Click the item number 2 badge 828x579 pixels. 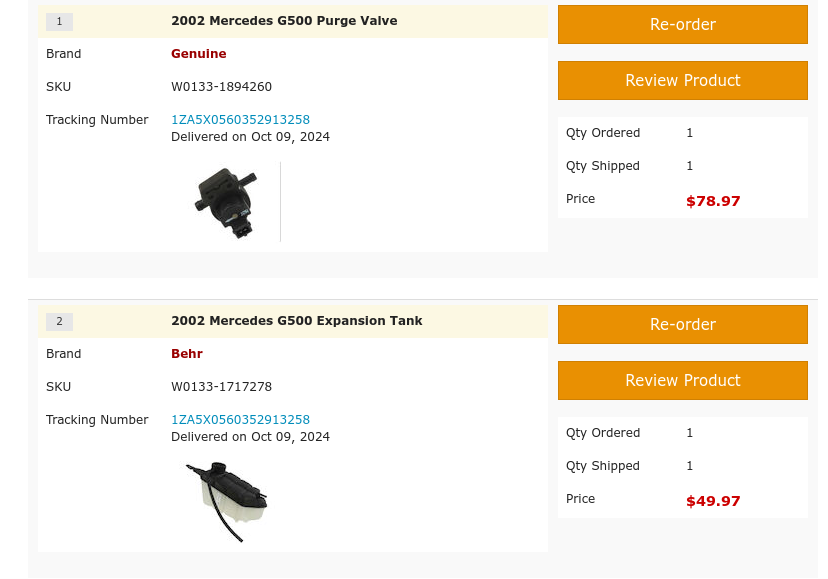(x=59, y=322)
